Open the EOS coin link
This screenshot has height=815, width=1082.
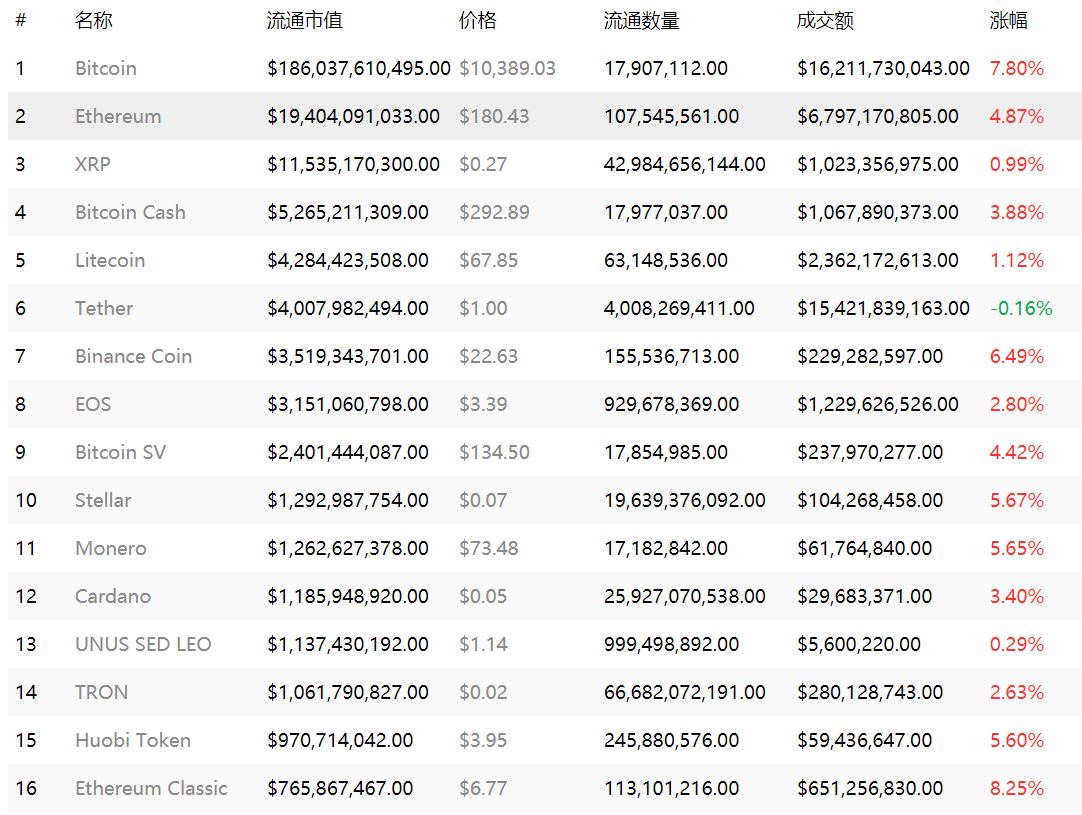(x=93, y=405)
